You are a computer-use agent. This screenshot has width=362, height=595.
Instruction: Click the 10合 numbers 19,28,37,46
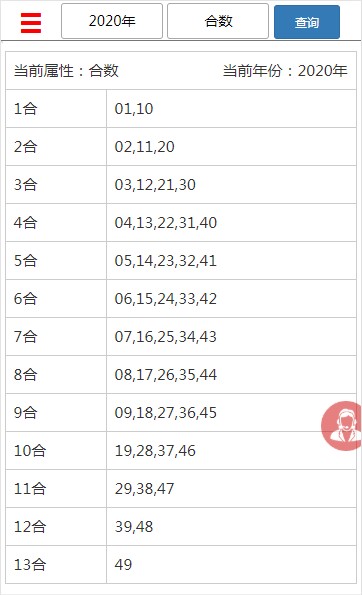click(x=155, y=450)
